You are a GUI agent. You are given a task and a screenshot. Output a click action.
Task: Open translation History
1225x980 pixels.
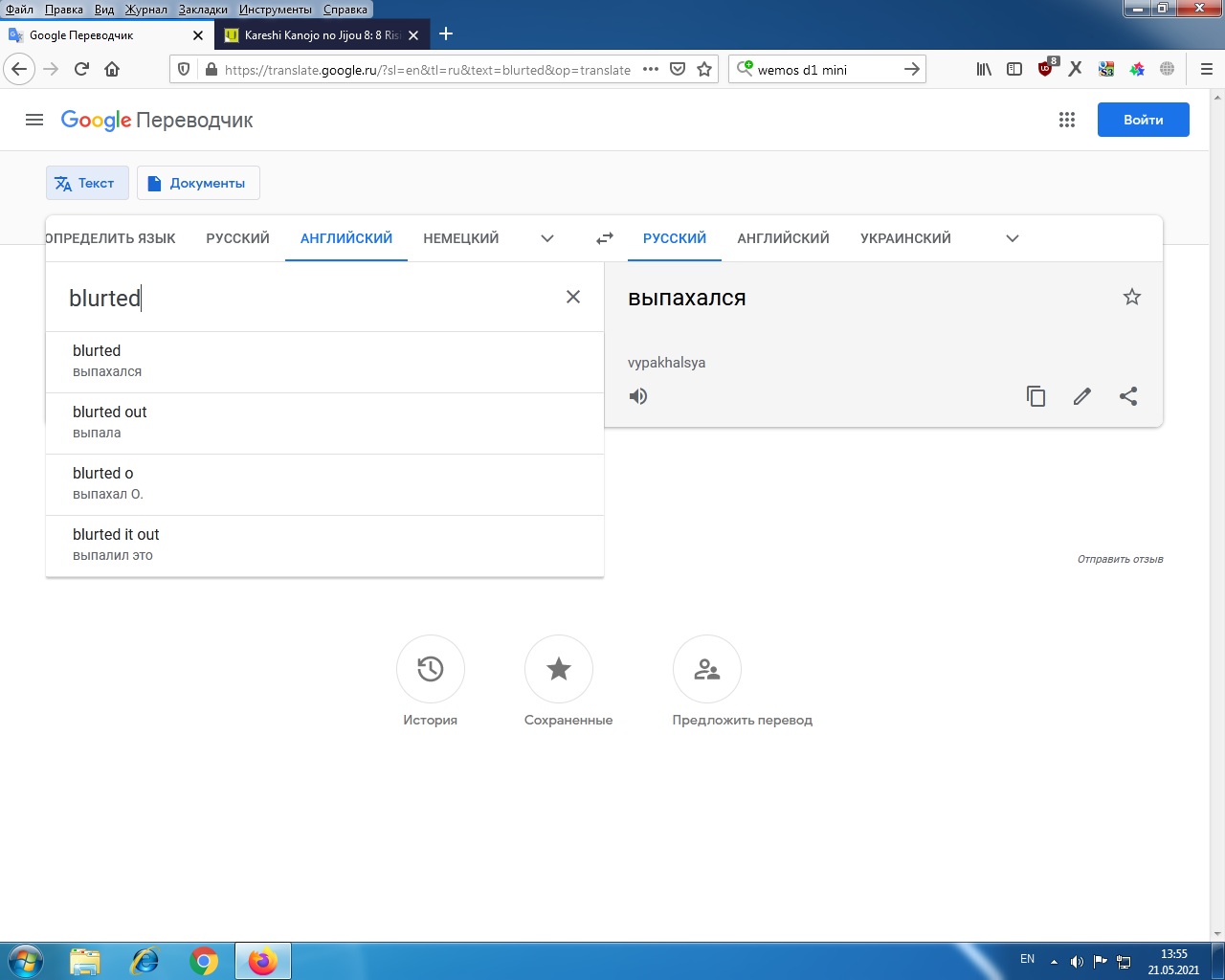tap(430, 669)
